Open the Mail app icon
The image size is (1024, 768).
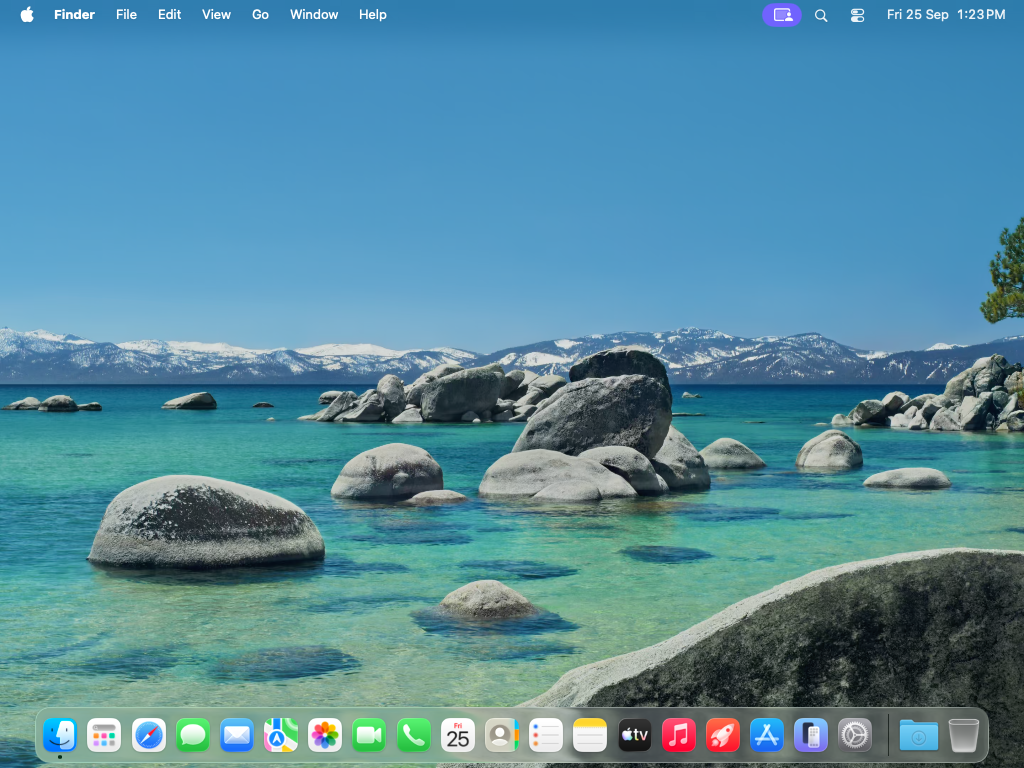click(236, 735)
